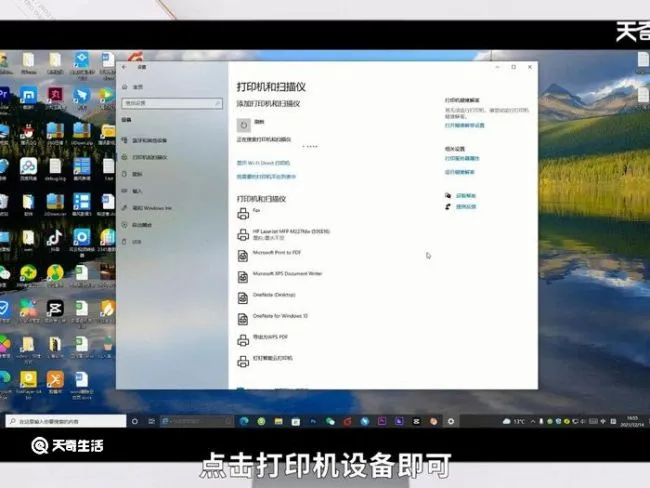Screen dimensions: 650x488
Task: Select the Fax printer entry
Action: [x=249, y=214]
